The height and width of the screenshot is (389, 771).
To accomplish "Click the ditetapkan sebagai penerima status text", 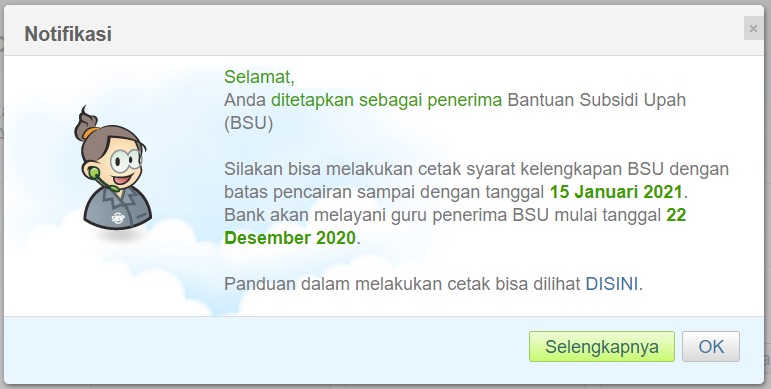I will pos(386,100).
